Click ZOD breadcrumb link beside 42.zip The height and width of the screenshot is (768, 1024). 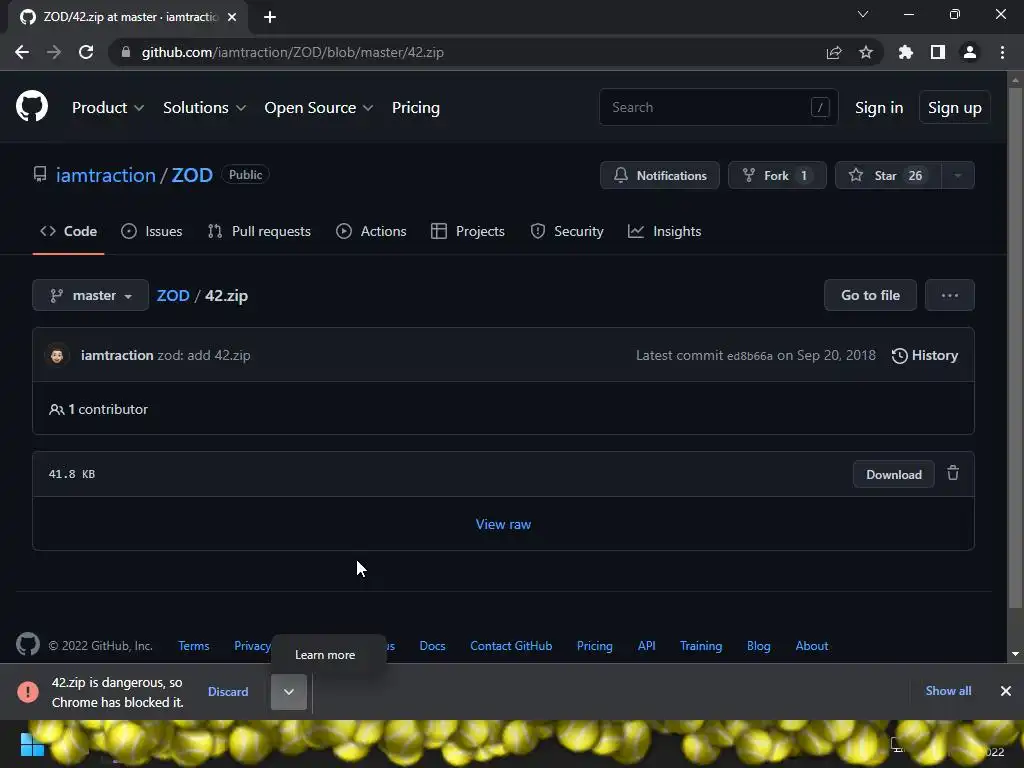click(x=173, y=295)
